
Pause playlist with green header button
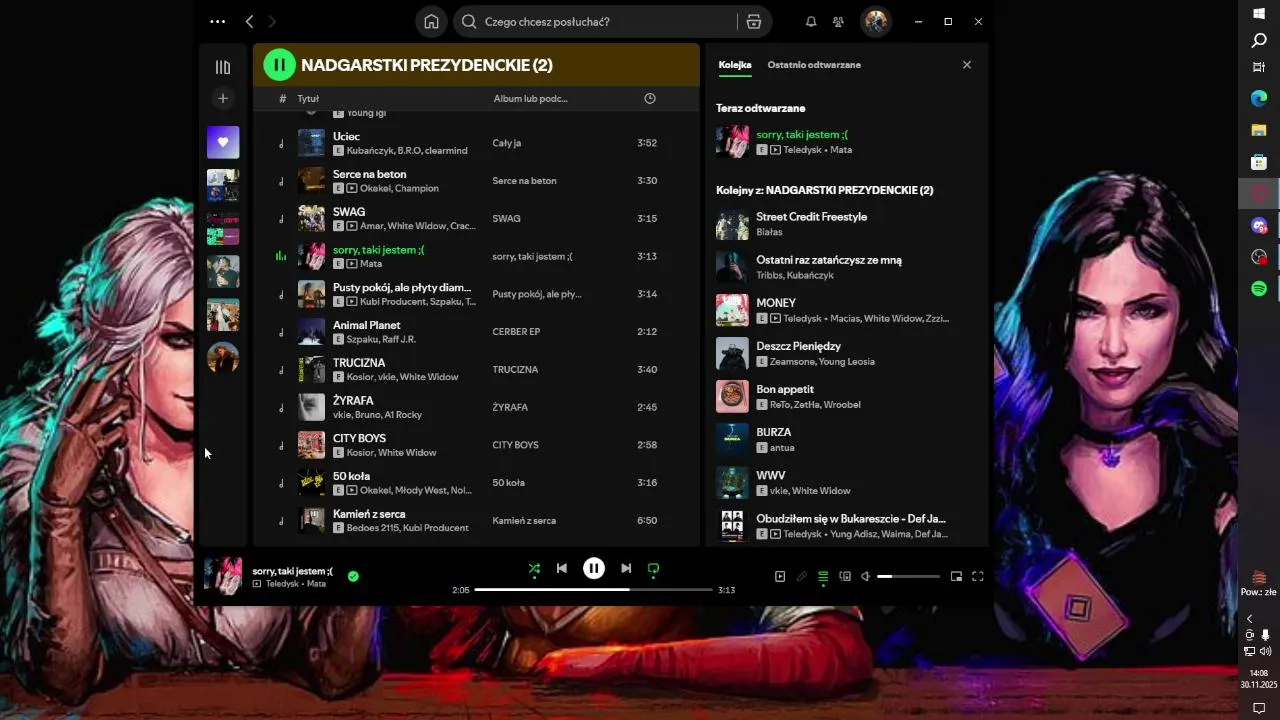tap(279, 65)
